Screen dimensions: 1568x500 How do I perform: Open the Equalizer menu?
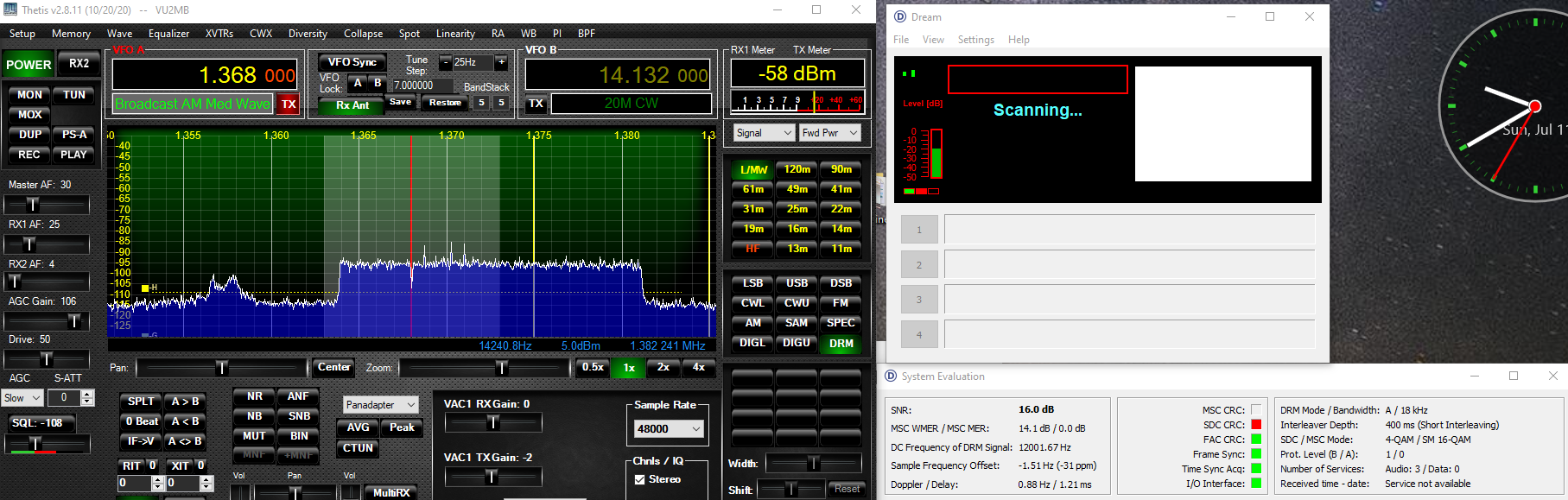pos(168,34)
